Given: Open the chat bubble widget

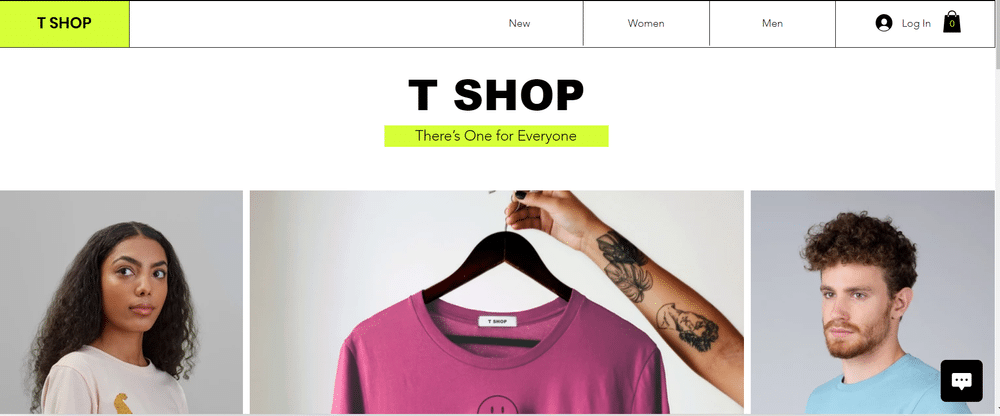Looking at the screenshot, I should coord(961,381).
